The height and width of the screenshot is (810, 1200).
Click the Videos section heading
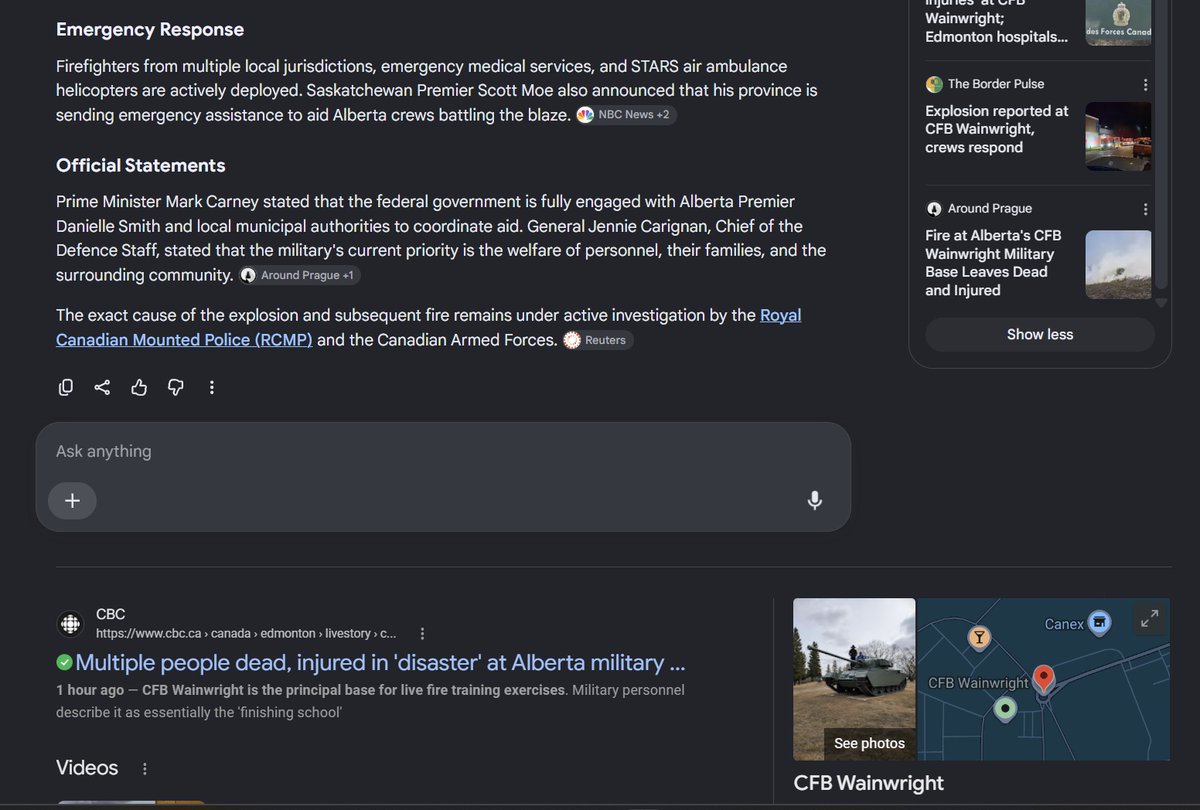[x=87, y=768]
